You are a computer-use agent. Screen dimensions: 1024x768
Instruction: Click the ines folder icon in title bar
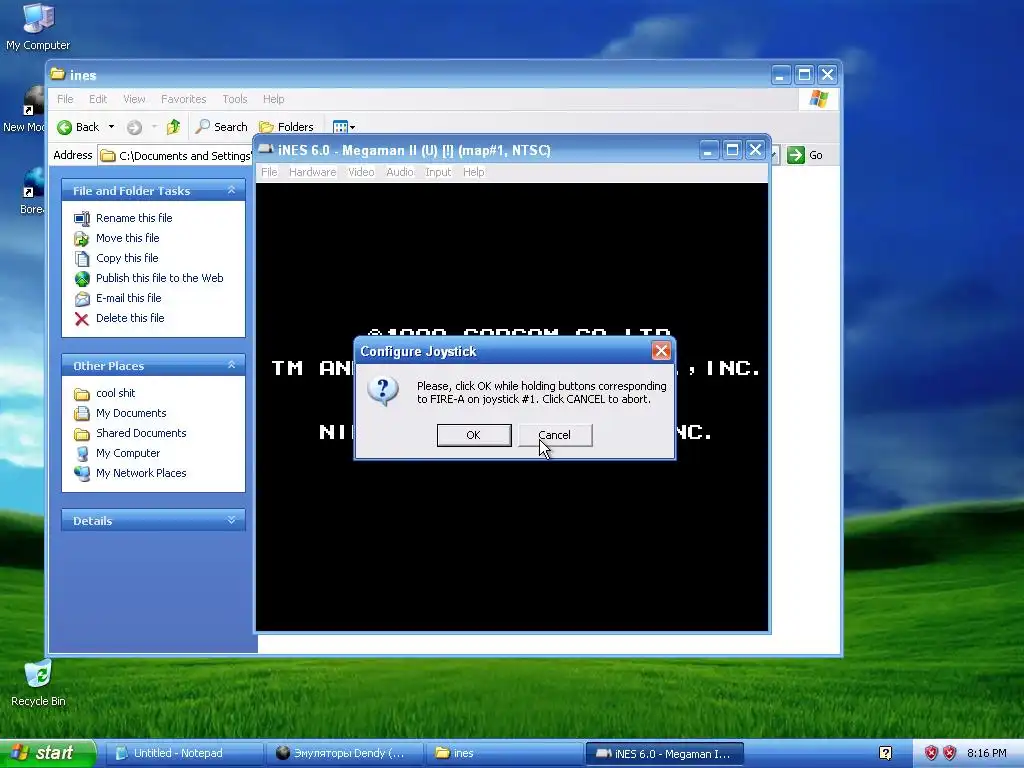point(58,74)
